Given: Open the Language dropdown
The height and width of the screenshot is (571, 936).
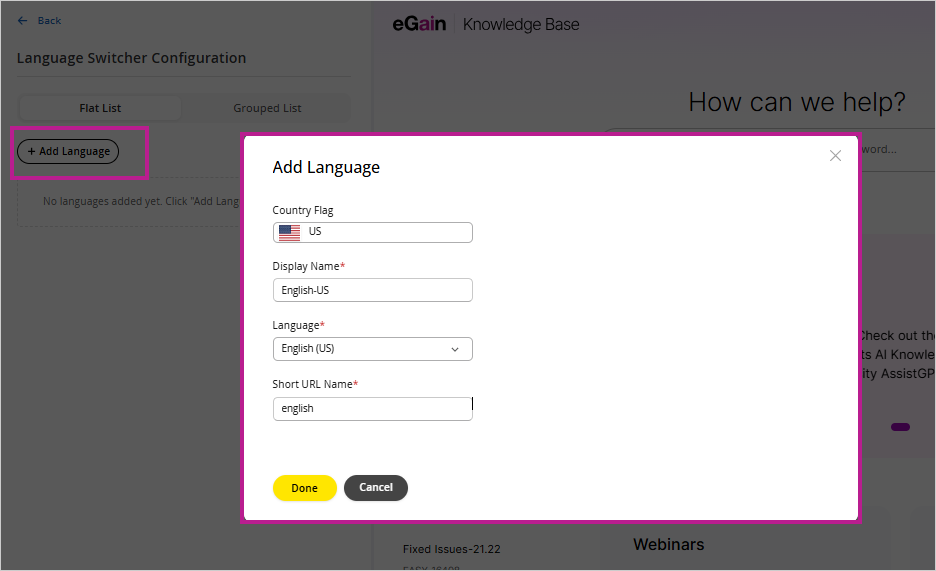Looking at the screenshot, I should (372, 349).
